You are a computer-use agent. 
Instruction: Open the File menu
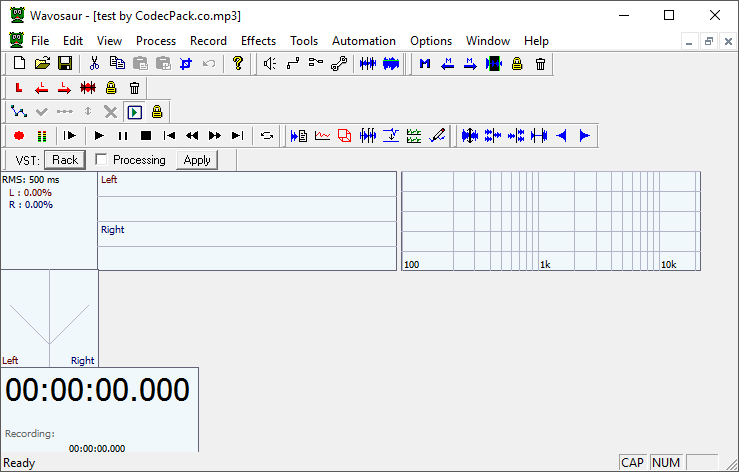click(x=40, y=41)
